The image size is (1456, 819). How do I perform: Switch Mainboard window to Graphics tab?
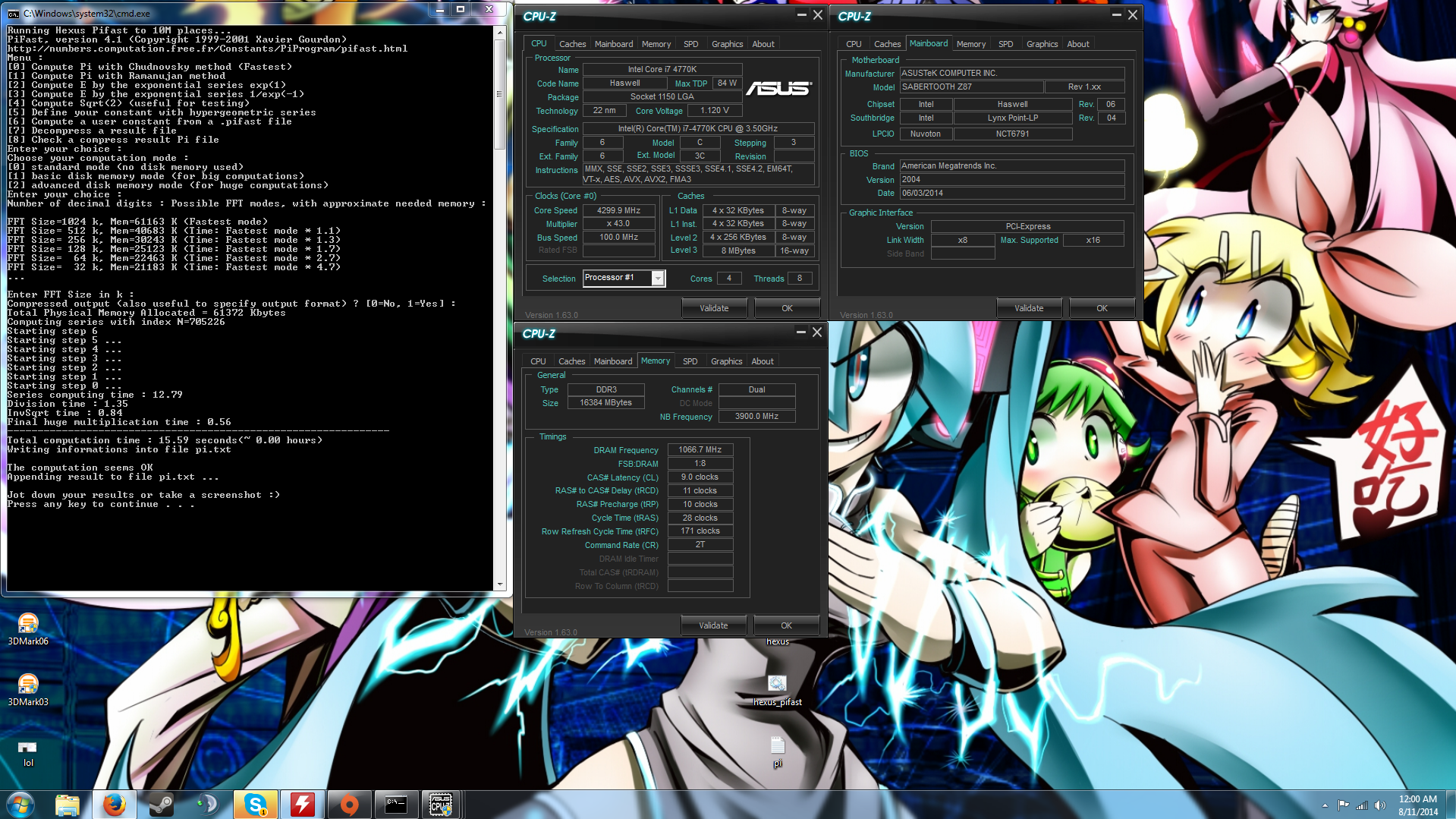(1042, 44)
